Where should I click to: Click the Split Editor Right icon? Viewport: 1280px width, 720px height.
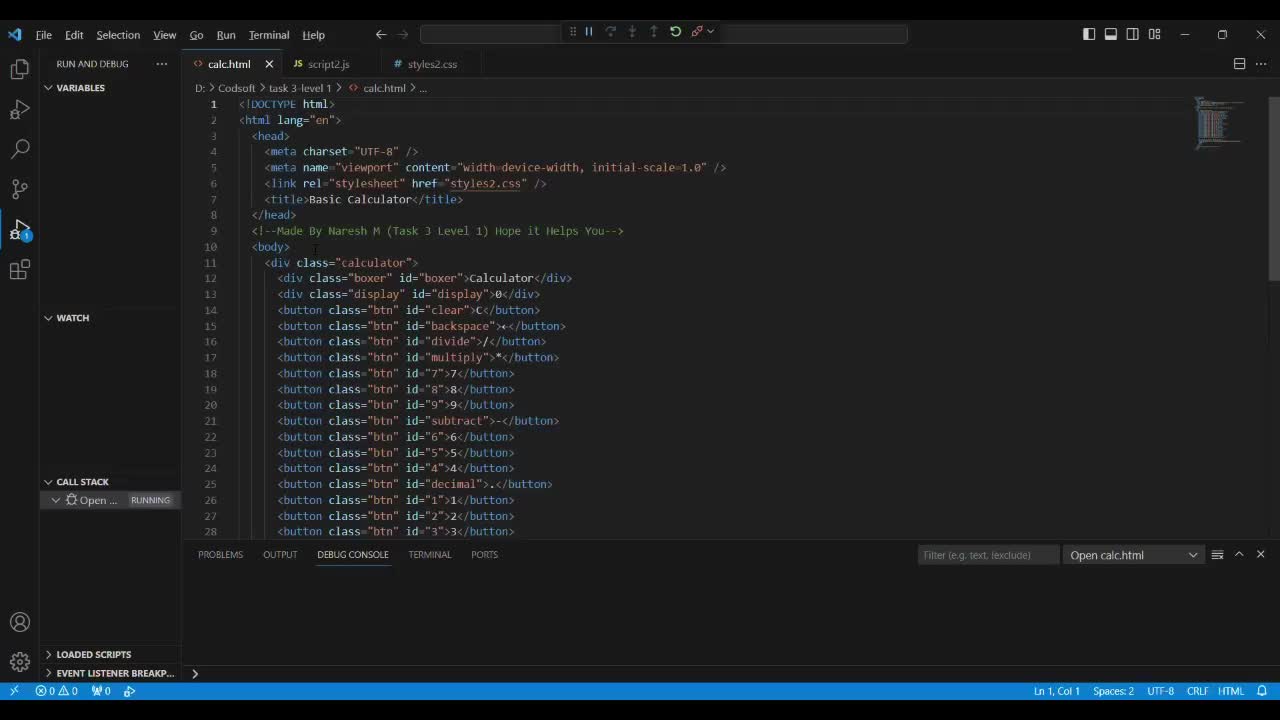click(1239, 64)
